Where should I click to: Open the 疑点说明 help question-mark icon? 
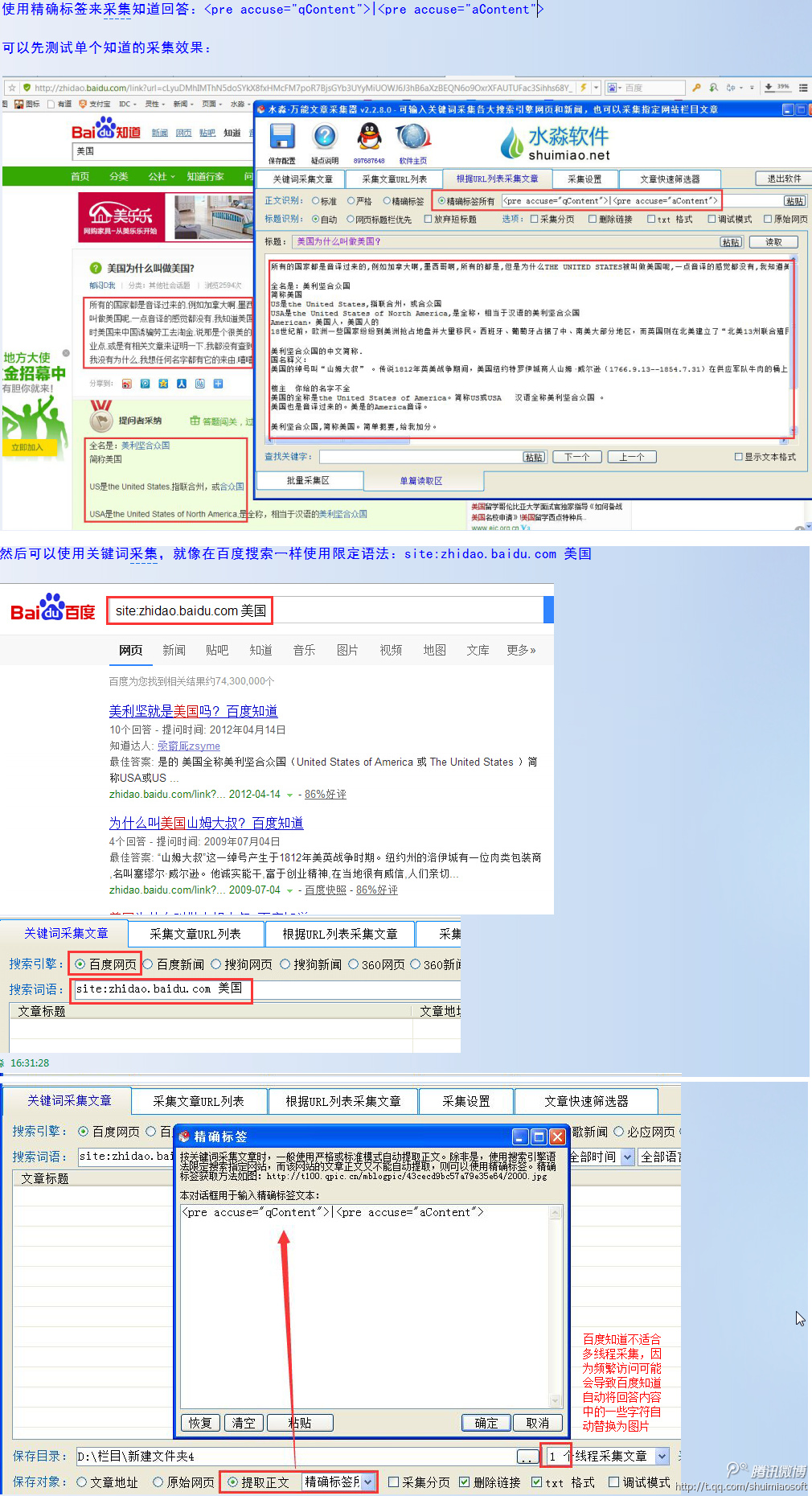coord(324,138)
